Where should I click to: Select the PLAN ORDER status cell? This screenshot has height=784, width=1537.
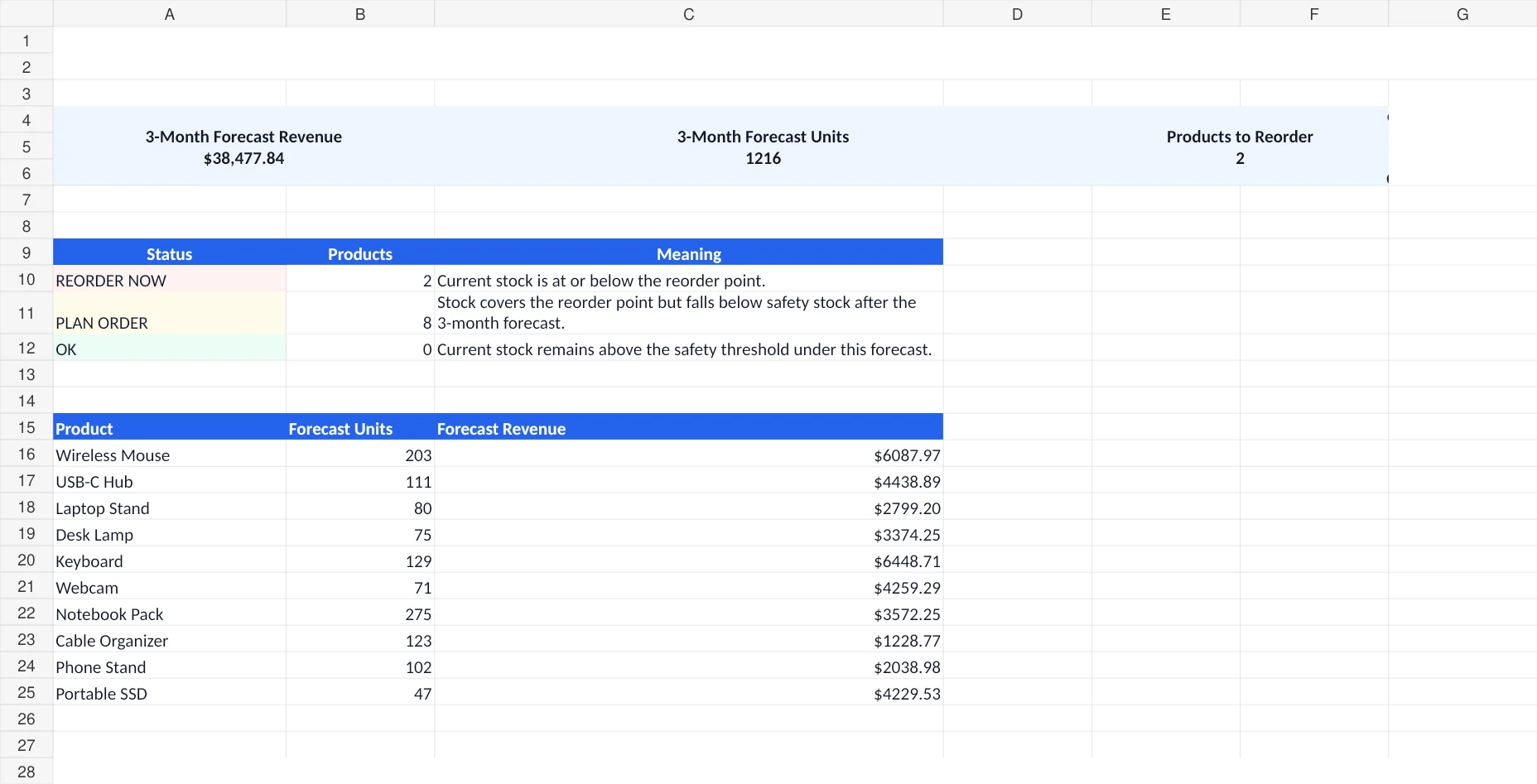[x=169, y=313]
